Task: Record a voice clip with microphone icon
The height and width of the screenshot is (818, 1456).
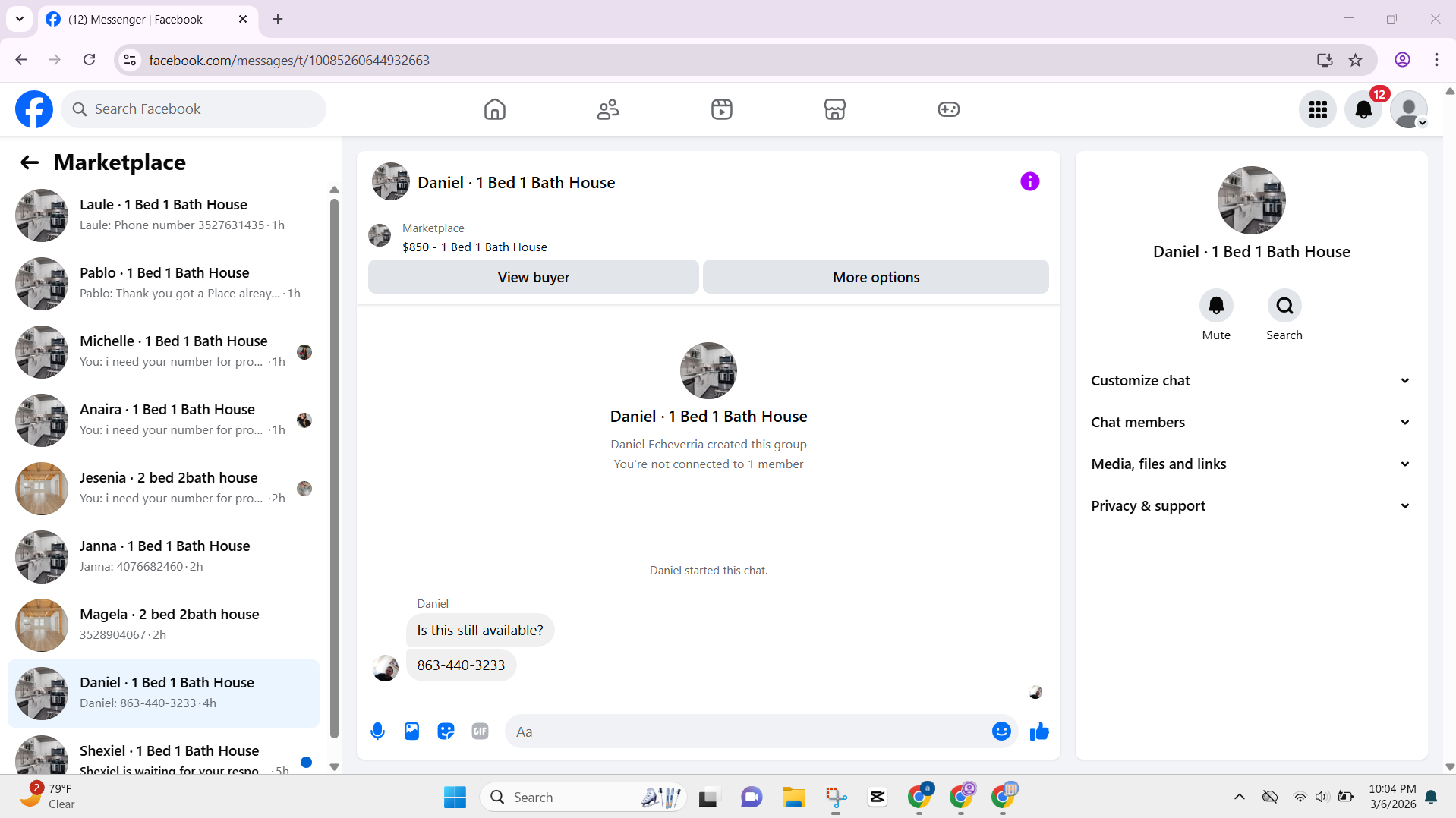Action: point(377,731)
